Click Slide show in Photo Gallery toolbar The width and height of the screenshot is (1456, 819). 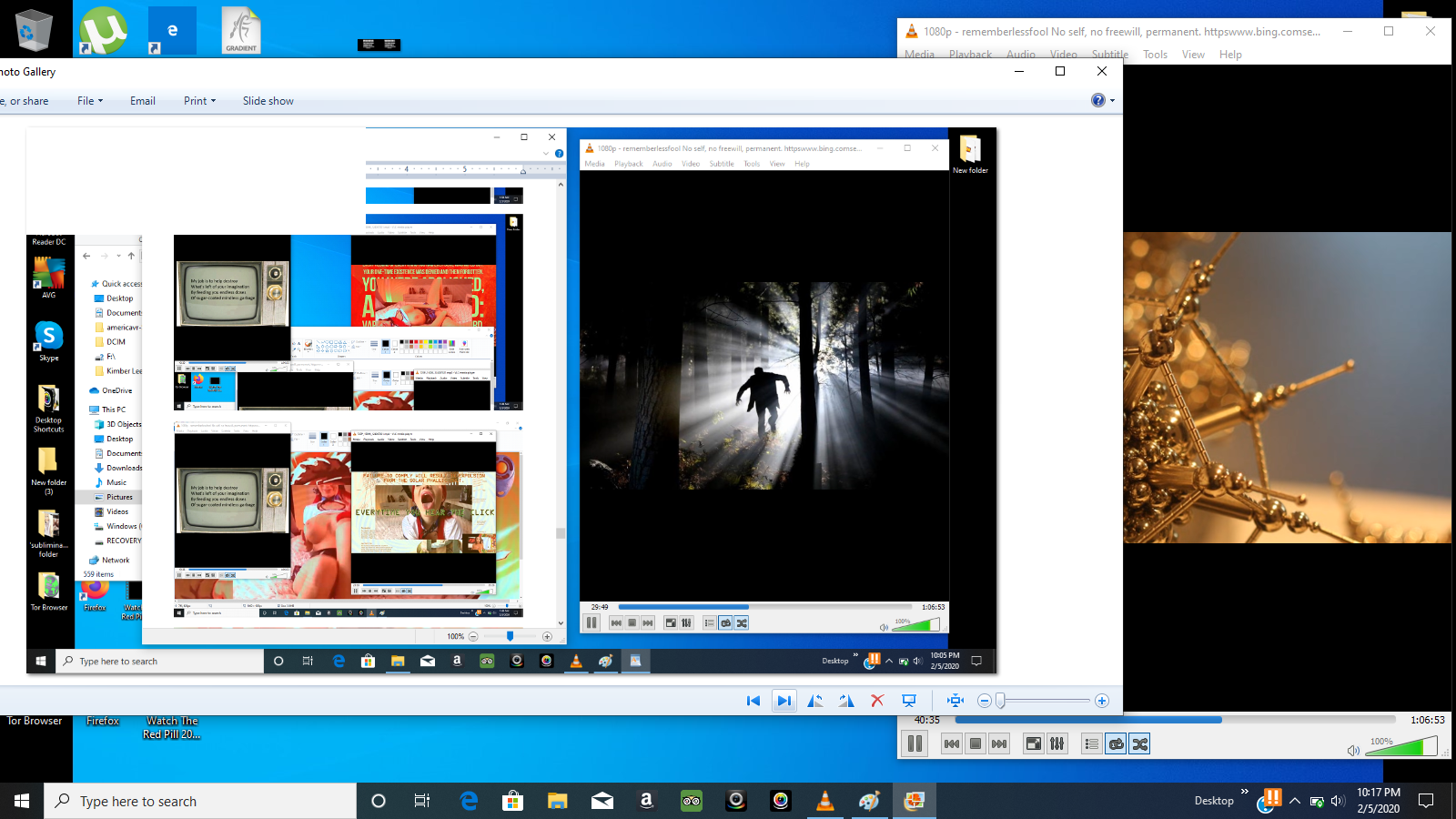click(x=268, y=101)
